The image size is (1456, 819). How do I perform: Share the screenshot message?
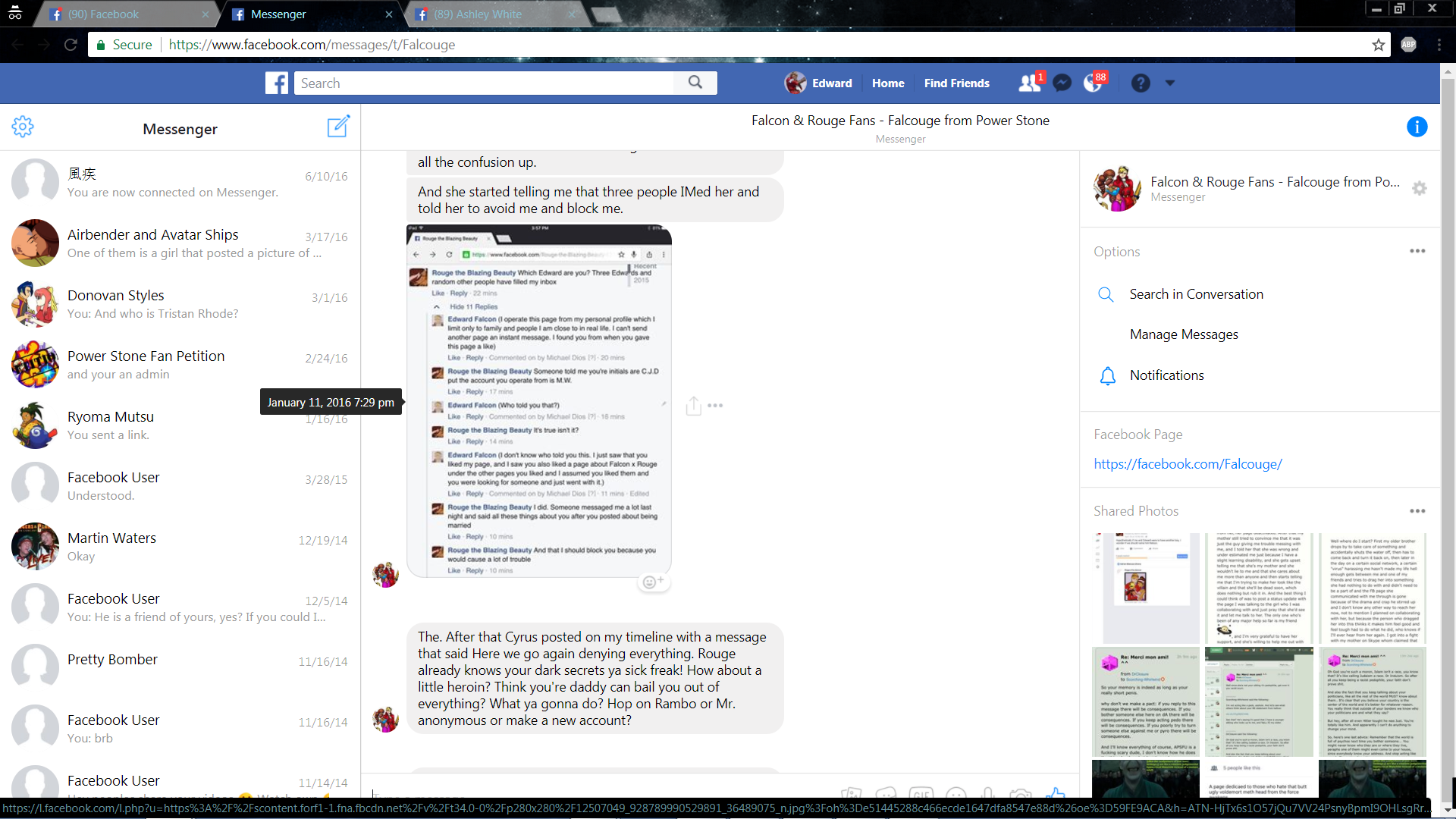(693, 406)
